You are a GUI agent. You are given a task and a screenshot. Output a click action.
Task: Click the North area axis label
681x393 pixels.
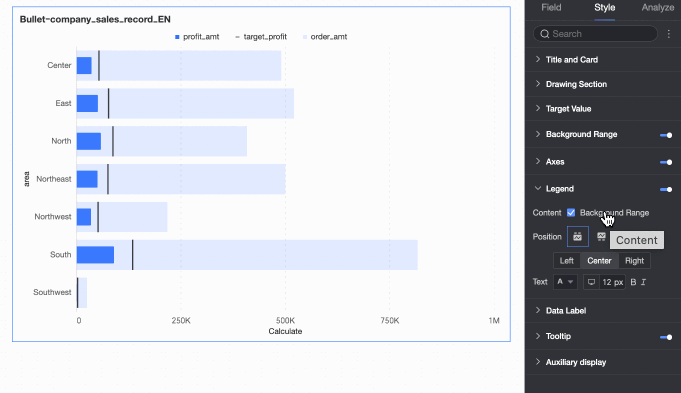61,141
